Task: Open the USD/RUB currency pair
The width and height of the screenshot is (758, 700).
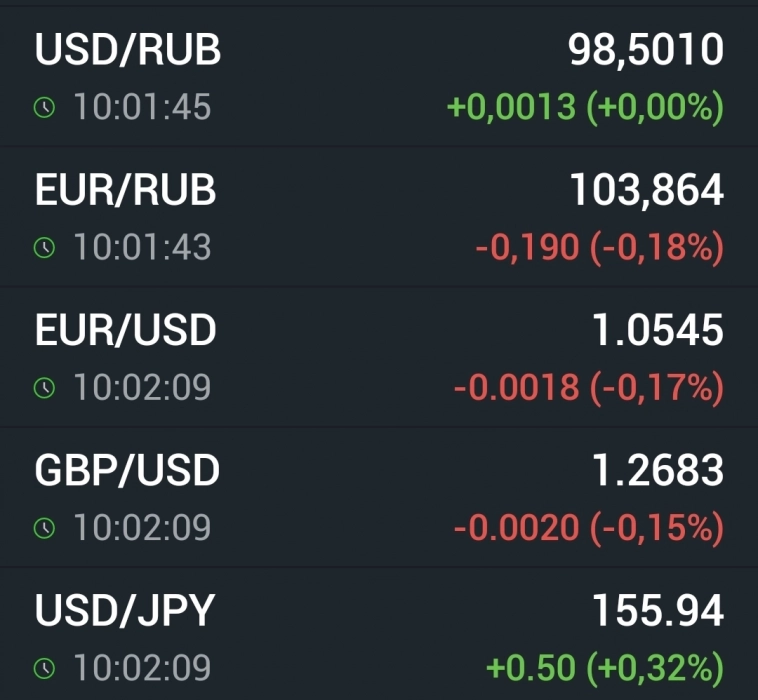Action: point(128,50)
